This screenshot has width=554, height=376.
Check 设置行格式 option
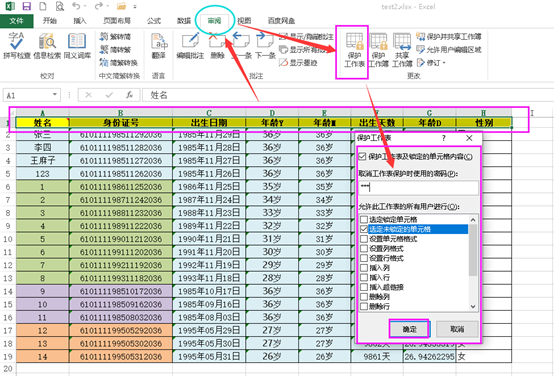(364, 258)
